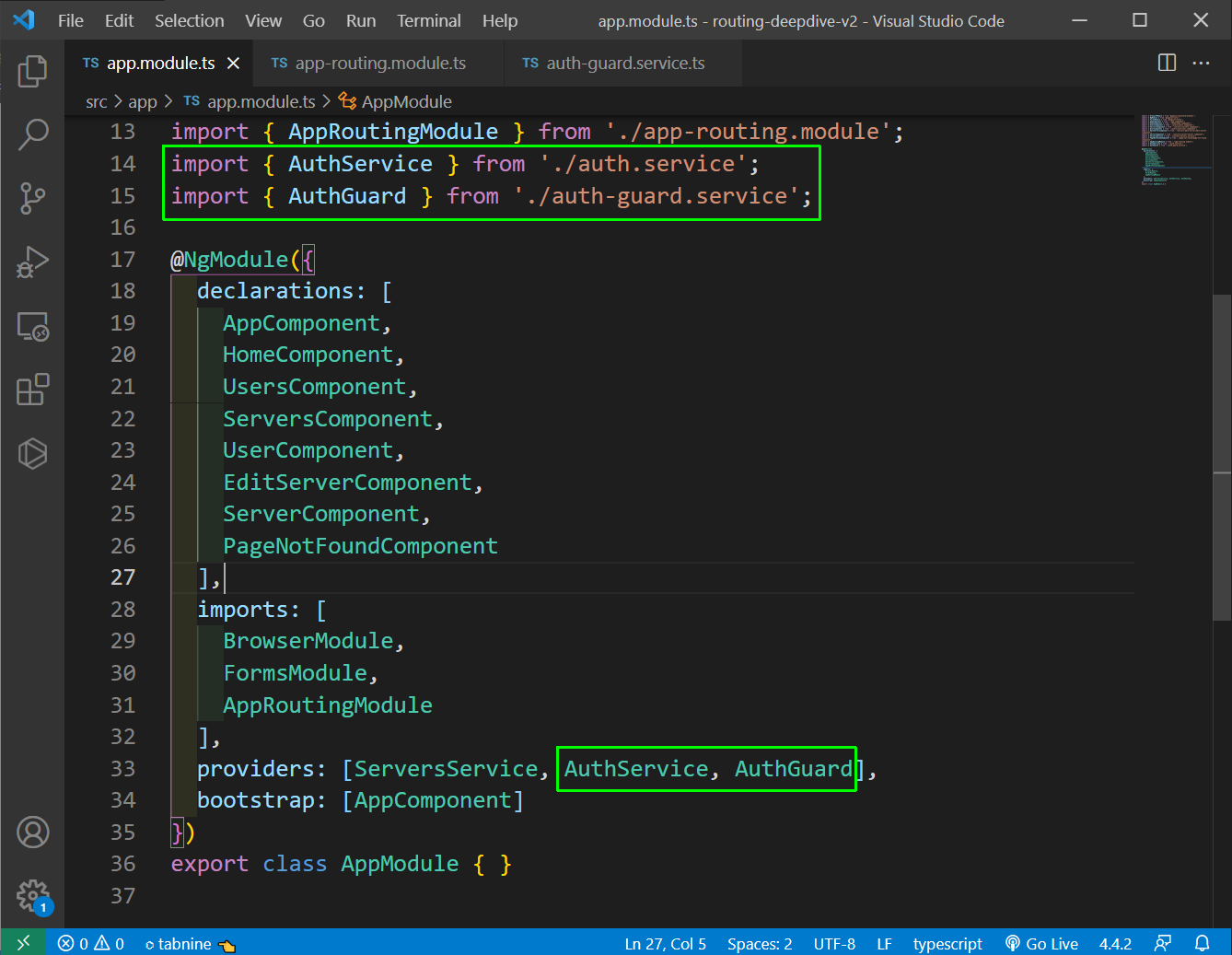Switch to auth-guard.service.ts tab

[x=624, y=64]
